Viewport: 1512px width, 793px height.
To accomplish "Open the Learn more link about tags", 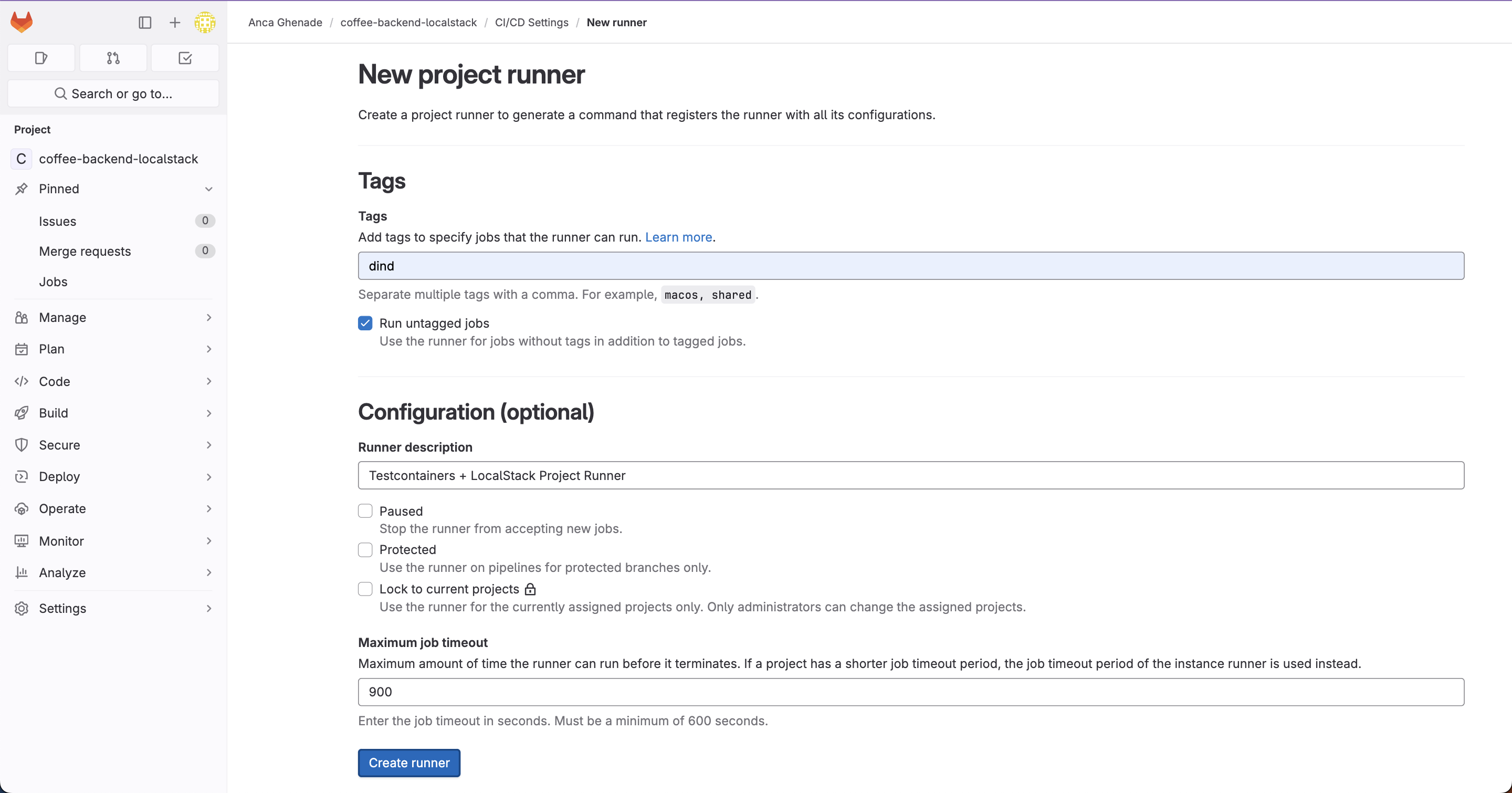I will point(678,237).
